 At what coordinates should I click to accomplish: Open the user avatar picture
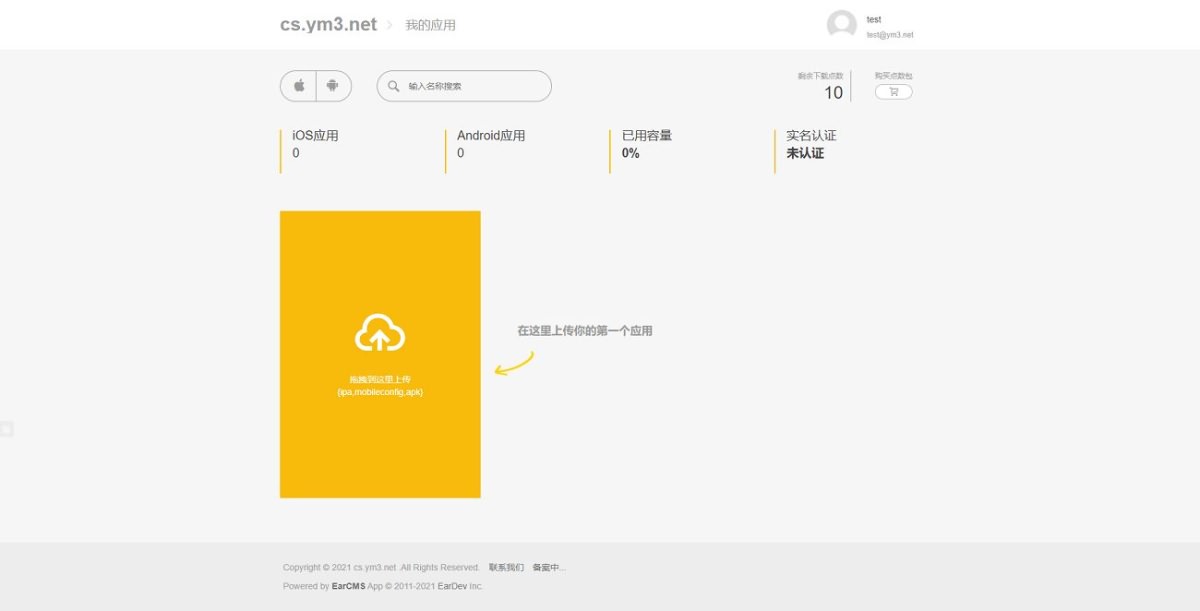(x=842, y=25)
